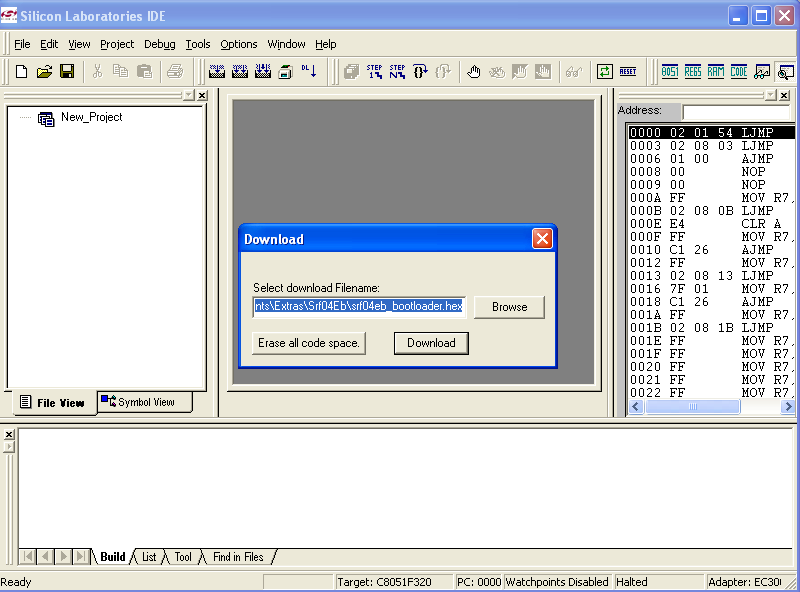Click the greyed glasses watch icon
Screen dimensions: 800x592
[574, 71]
